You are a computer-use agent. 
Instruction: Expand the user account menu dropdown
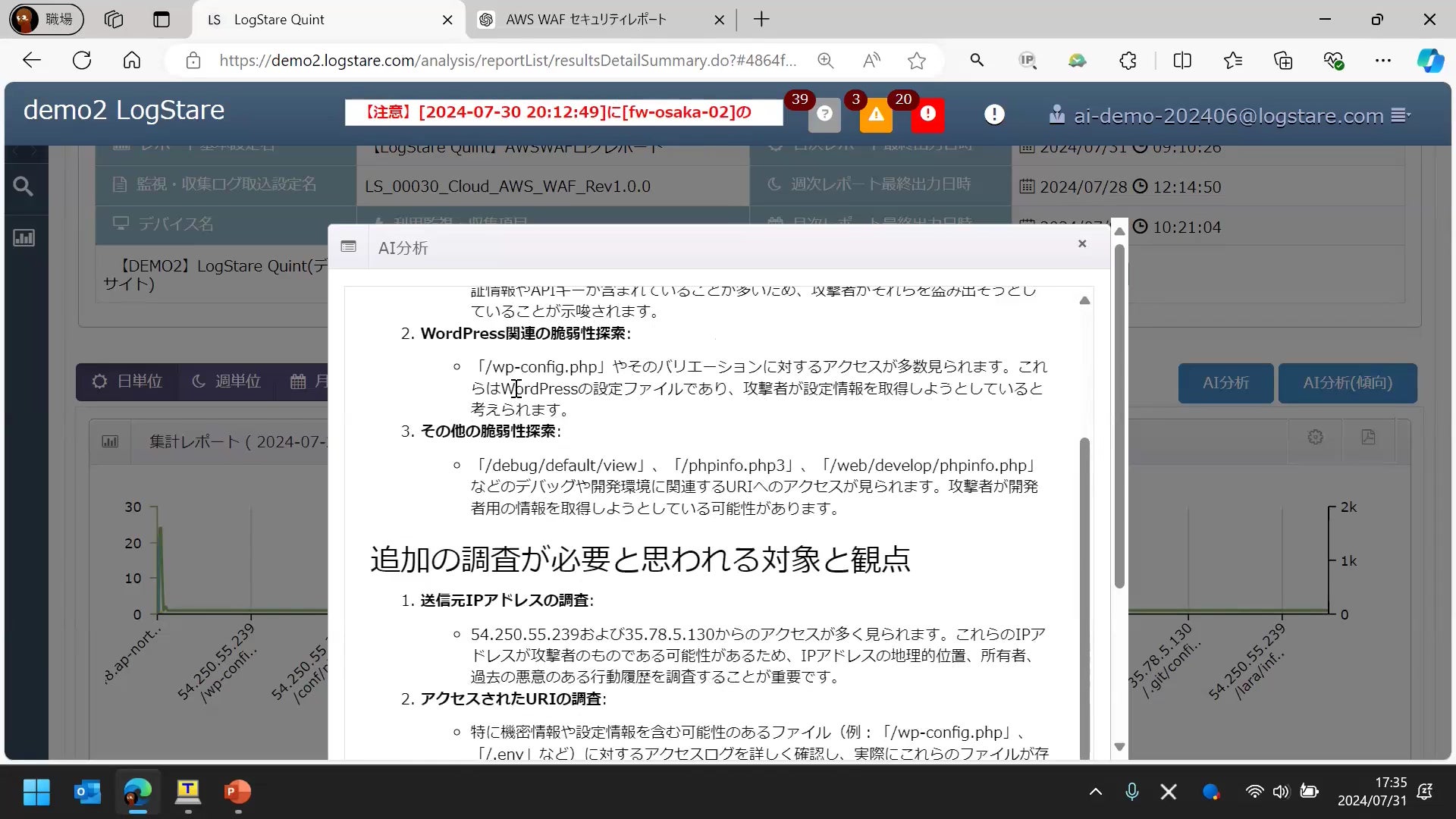coord(1400,115)
